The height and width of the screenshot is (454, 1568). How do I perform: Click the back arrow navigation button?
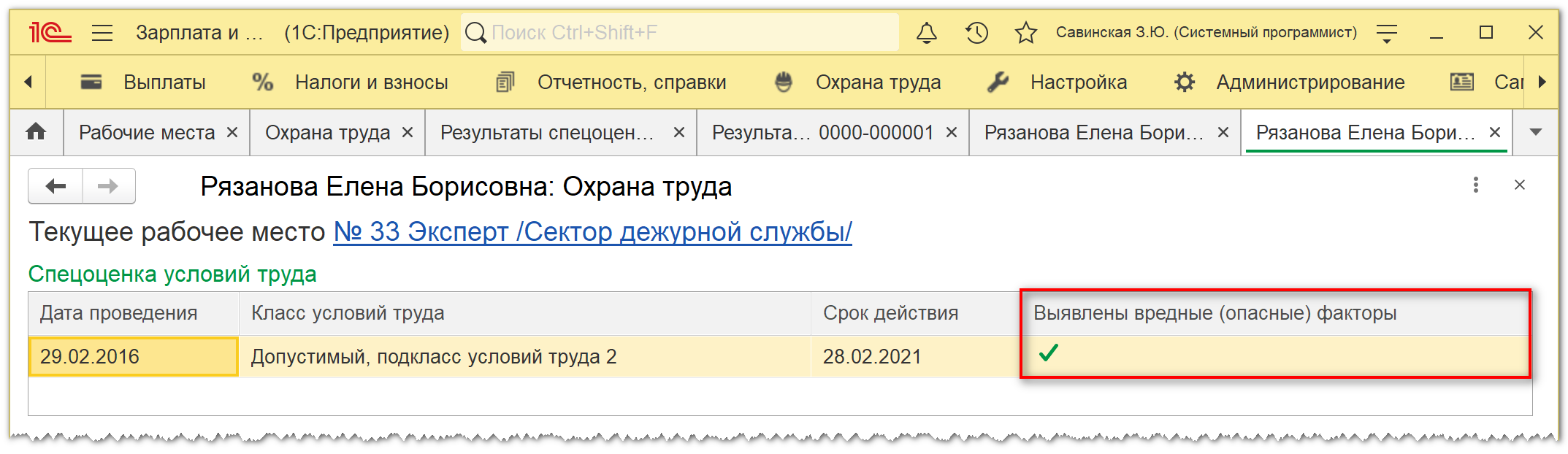pyautogui.click(x=56, y=186)
